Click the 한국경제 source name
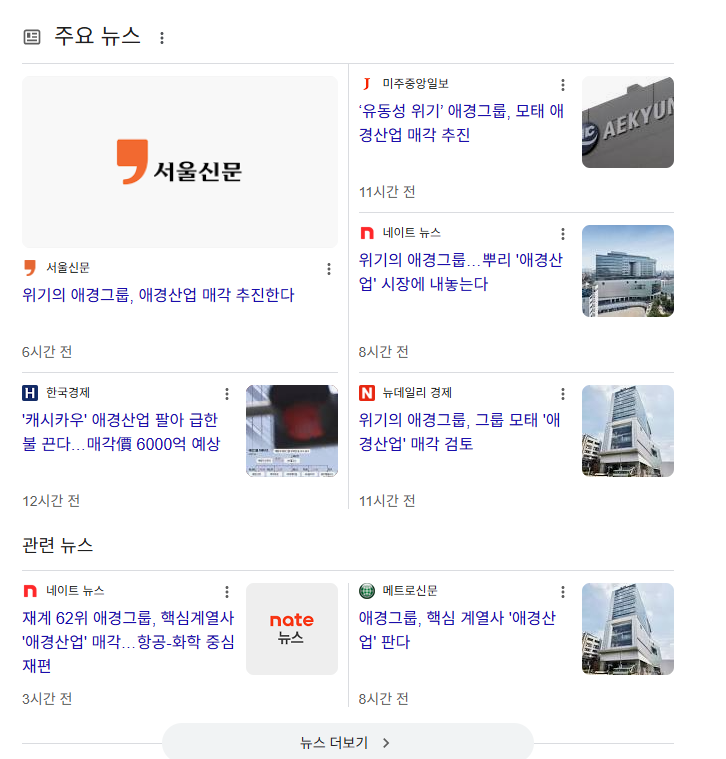The width and height of the screenshot is (726, 759). (x=68, y=393)
